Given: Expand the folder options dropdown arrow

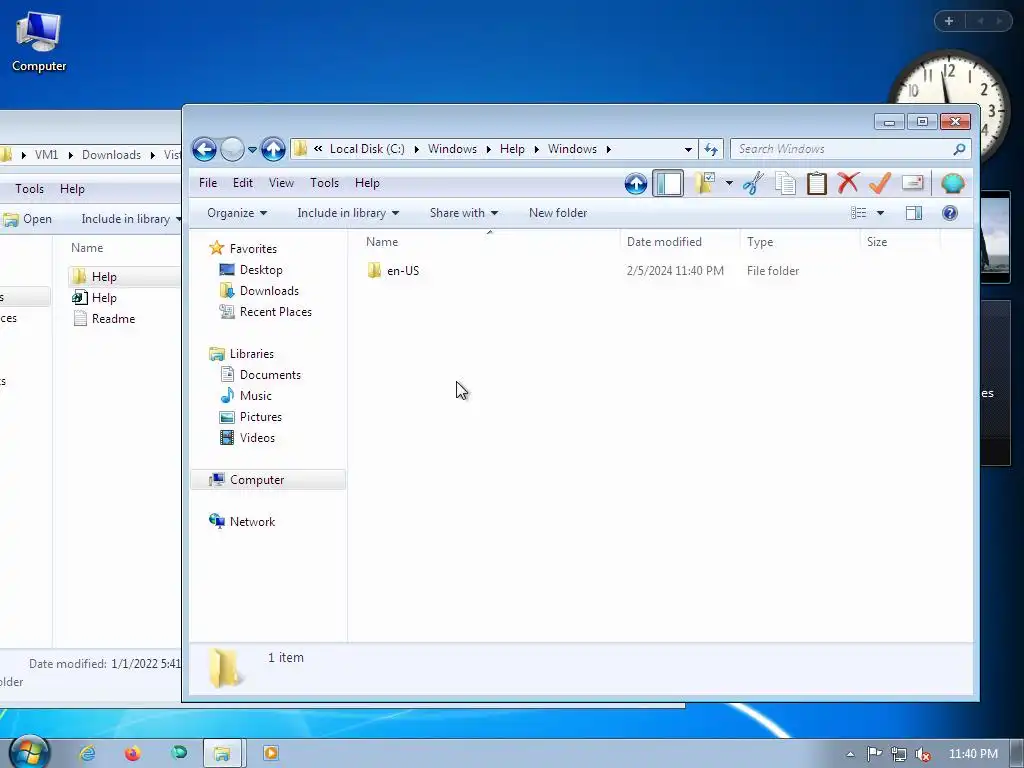Looking at the screenshot, I should pos(729,184).
